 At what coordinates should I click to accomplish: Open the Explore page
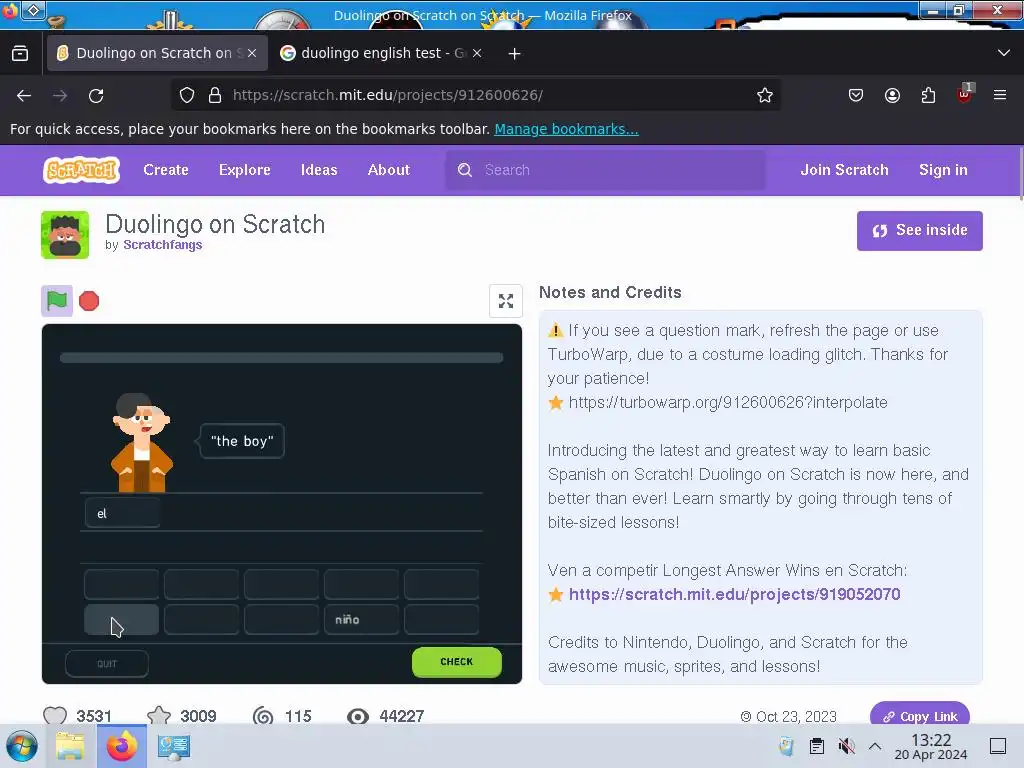coord(244,170)
